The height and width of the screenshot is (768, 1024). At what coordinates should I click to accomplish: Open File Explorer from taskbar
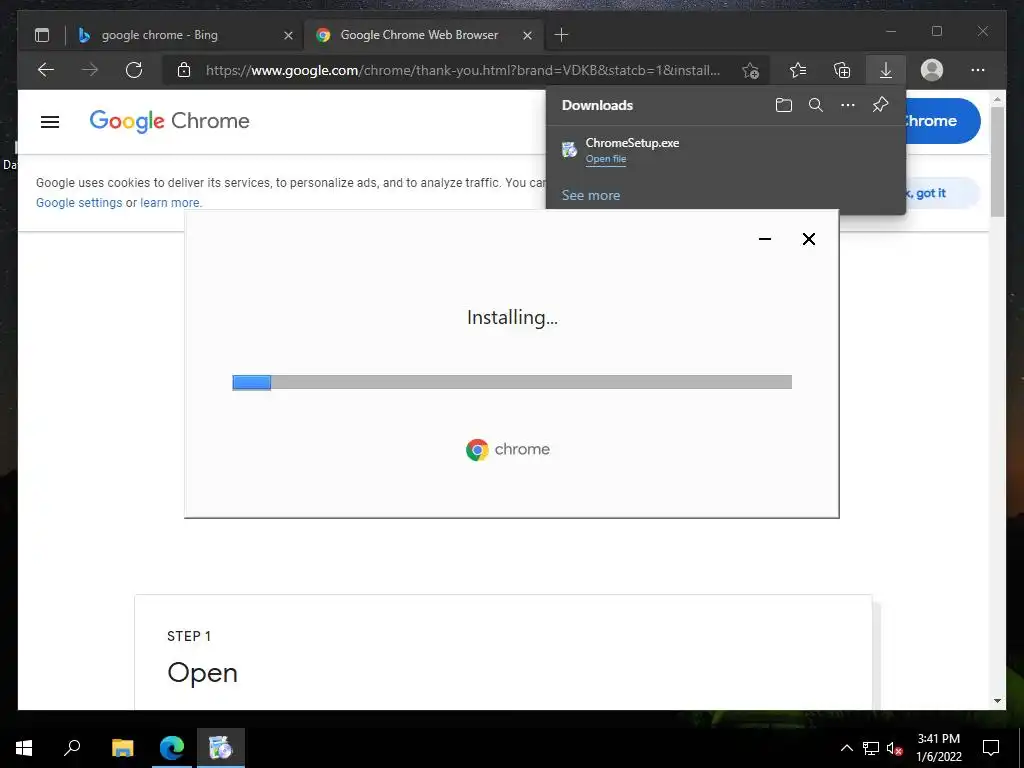122,748
